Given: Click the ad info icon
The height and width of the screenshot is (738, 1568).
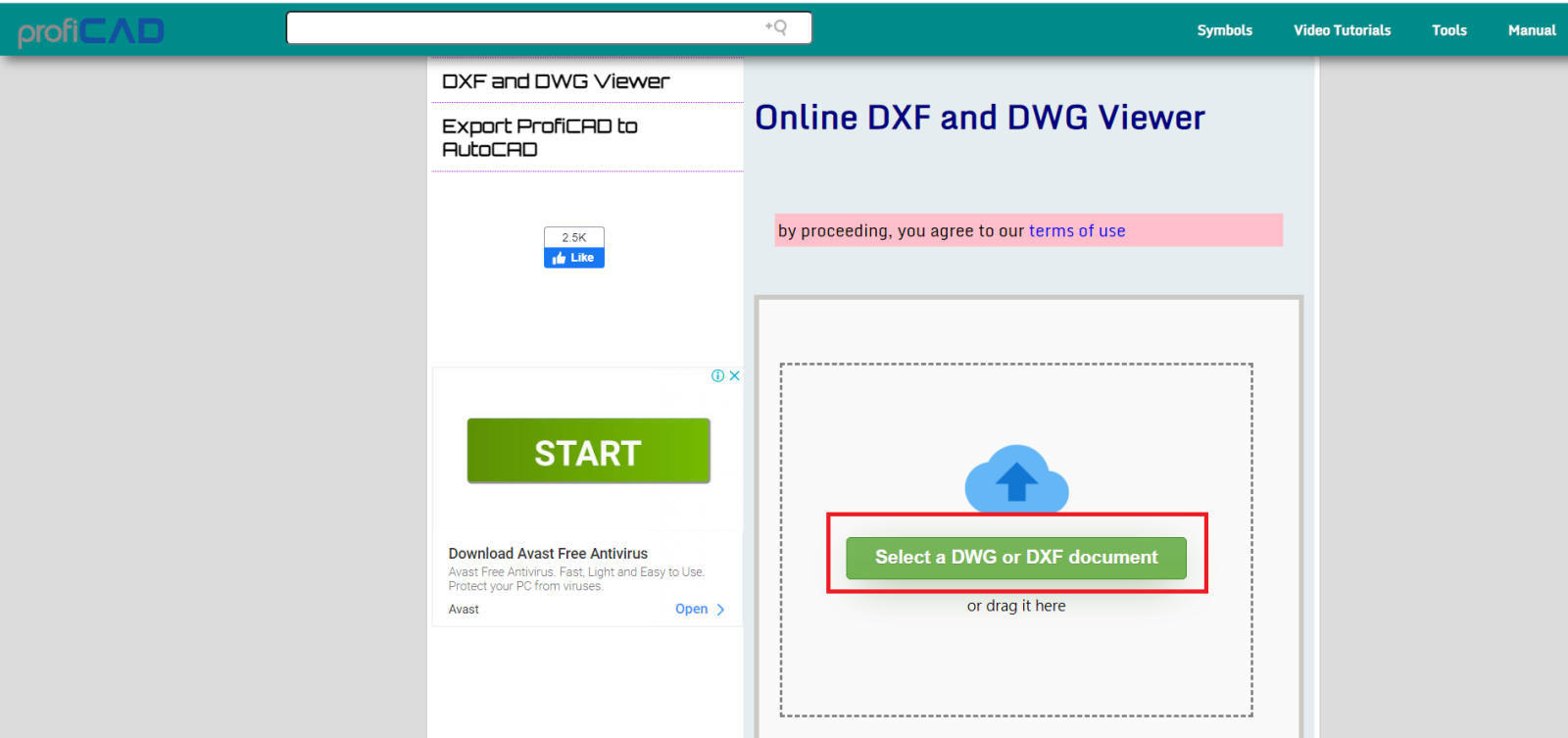Looking at the screenshot, I should coord(717,375).
